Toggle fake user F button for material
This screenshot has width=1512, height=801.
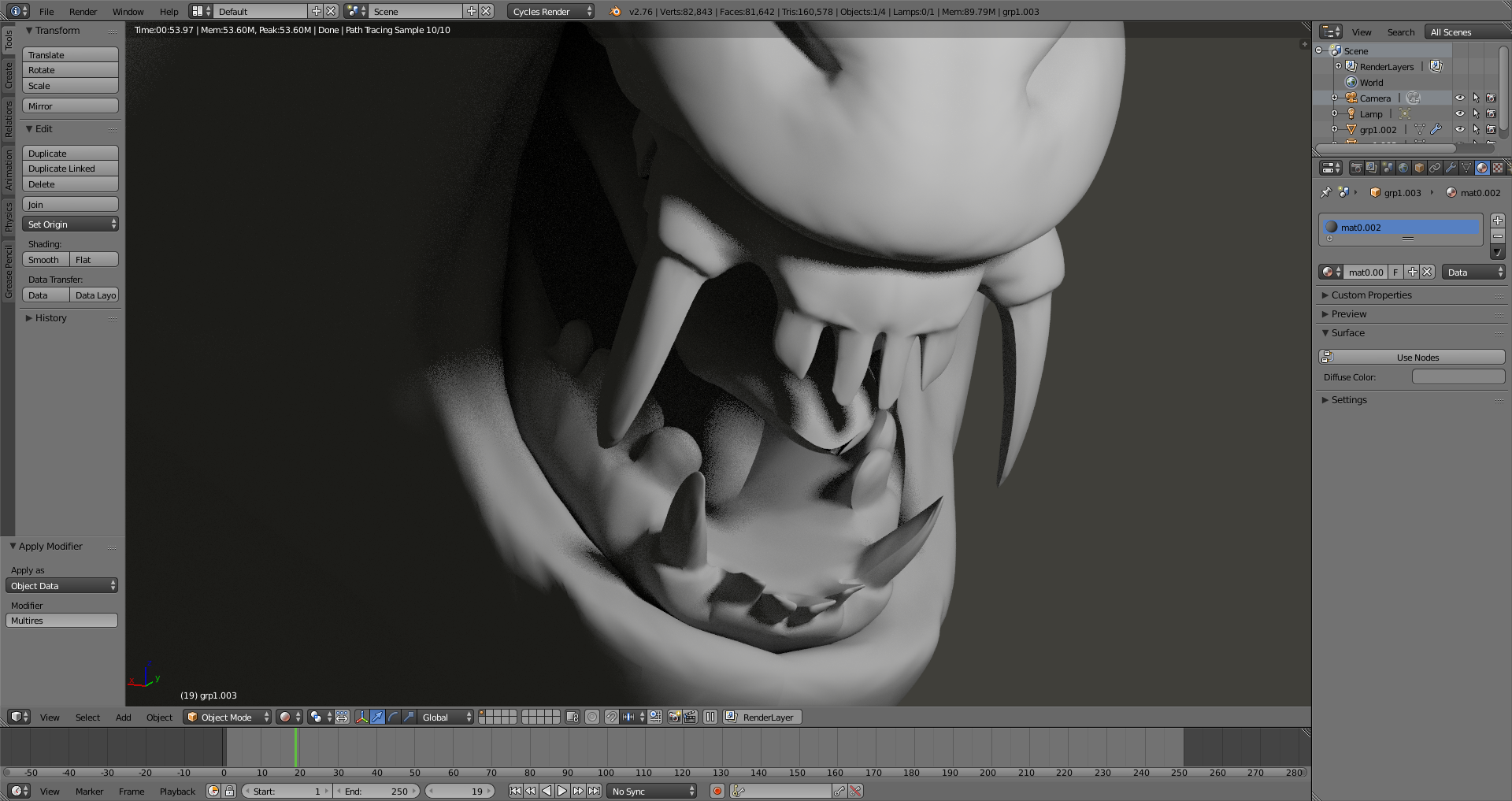tap(1395, 272)
